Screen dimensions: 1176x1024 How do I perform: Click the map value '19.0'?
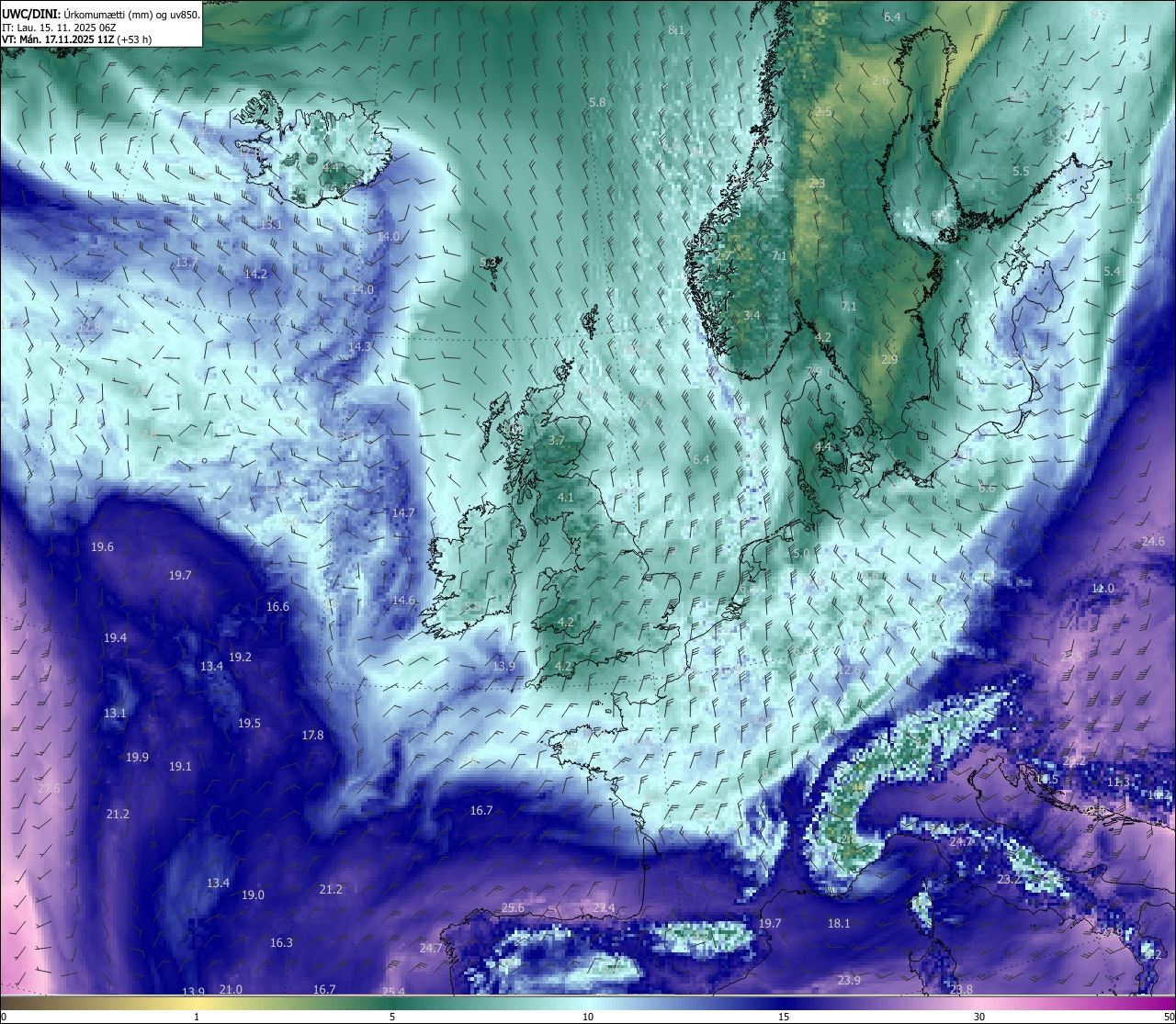point(253,895)
